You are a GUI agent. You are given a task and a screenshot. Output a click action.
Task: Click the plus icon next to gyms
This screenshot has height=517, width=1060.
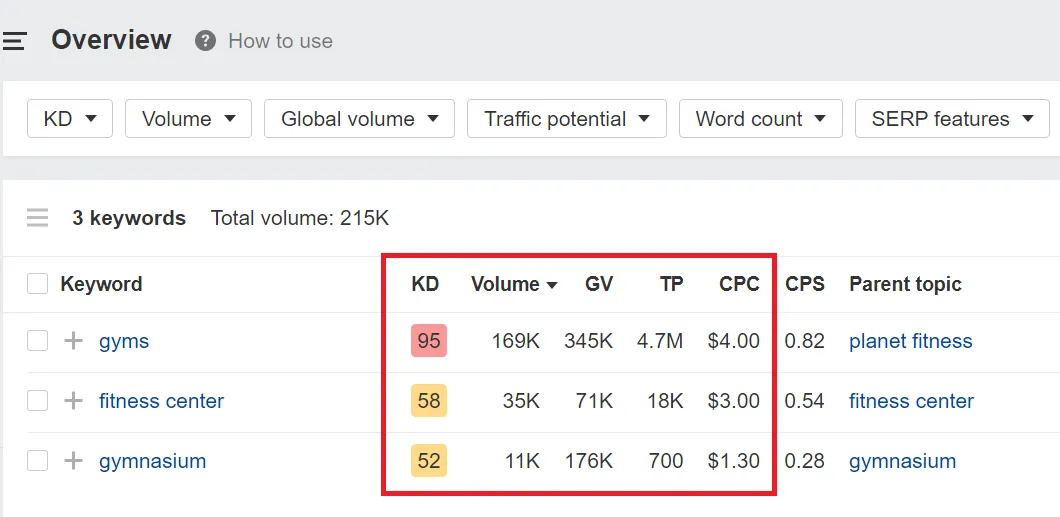coord(73,341)
